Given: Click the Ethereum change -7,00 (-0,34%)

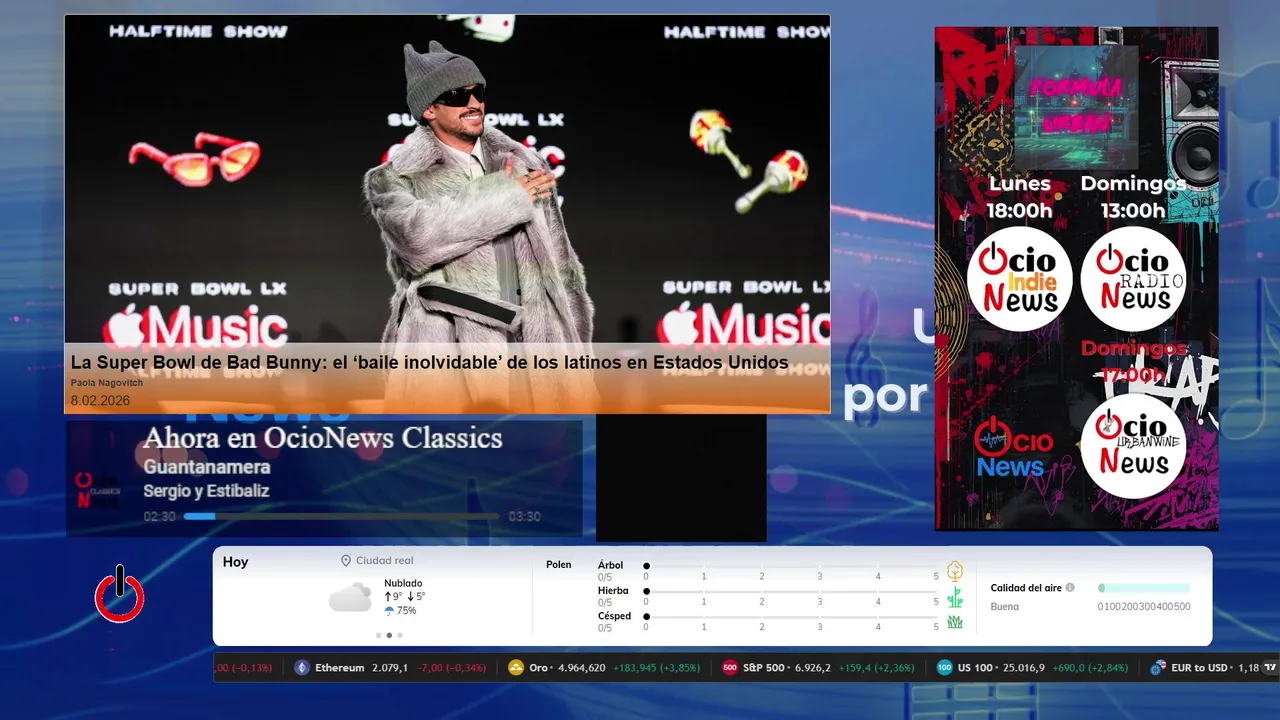Looking at the screenshot, I should point(451,668).
